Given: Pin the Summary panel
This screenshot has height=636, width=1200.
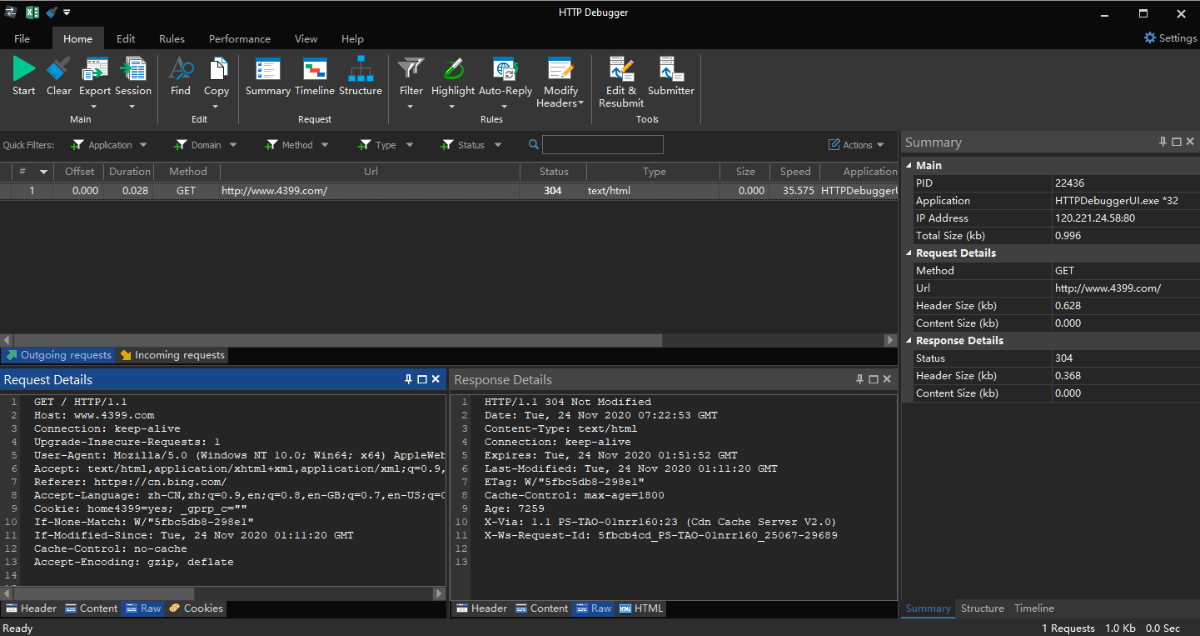Looking at the screenshot, I should [x=1163, y=142].
